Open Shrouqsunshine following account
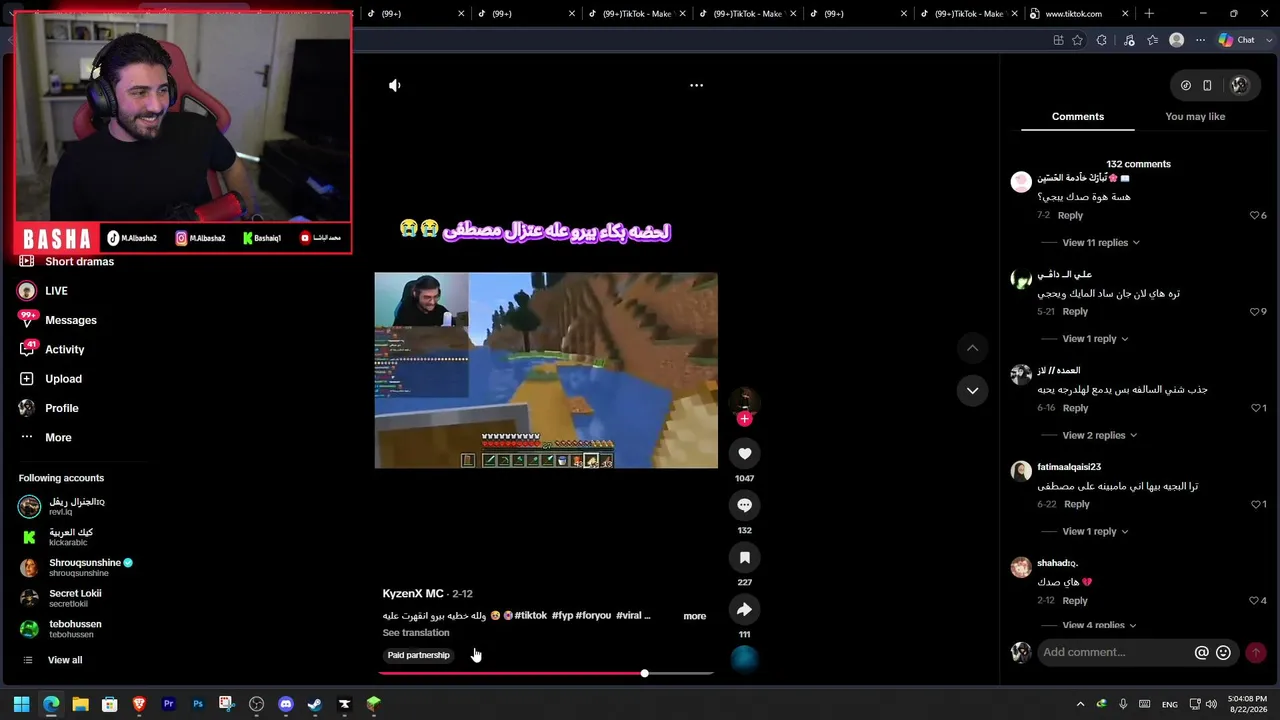The image size is (1280, 720). coord(76,568)
